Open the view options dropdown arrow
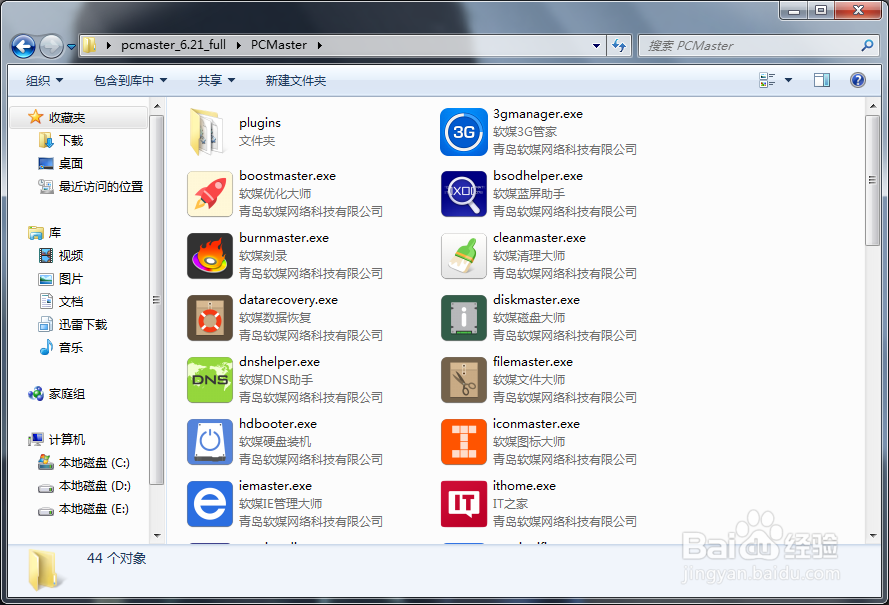This screenshot has height=605, width=889. click(788, 80)
